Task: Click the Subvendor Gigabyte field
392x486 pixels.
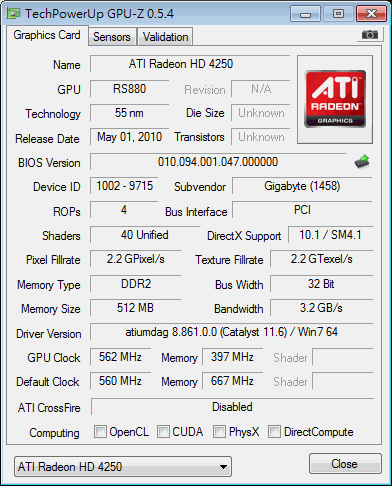Action: click(302, 186)
